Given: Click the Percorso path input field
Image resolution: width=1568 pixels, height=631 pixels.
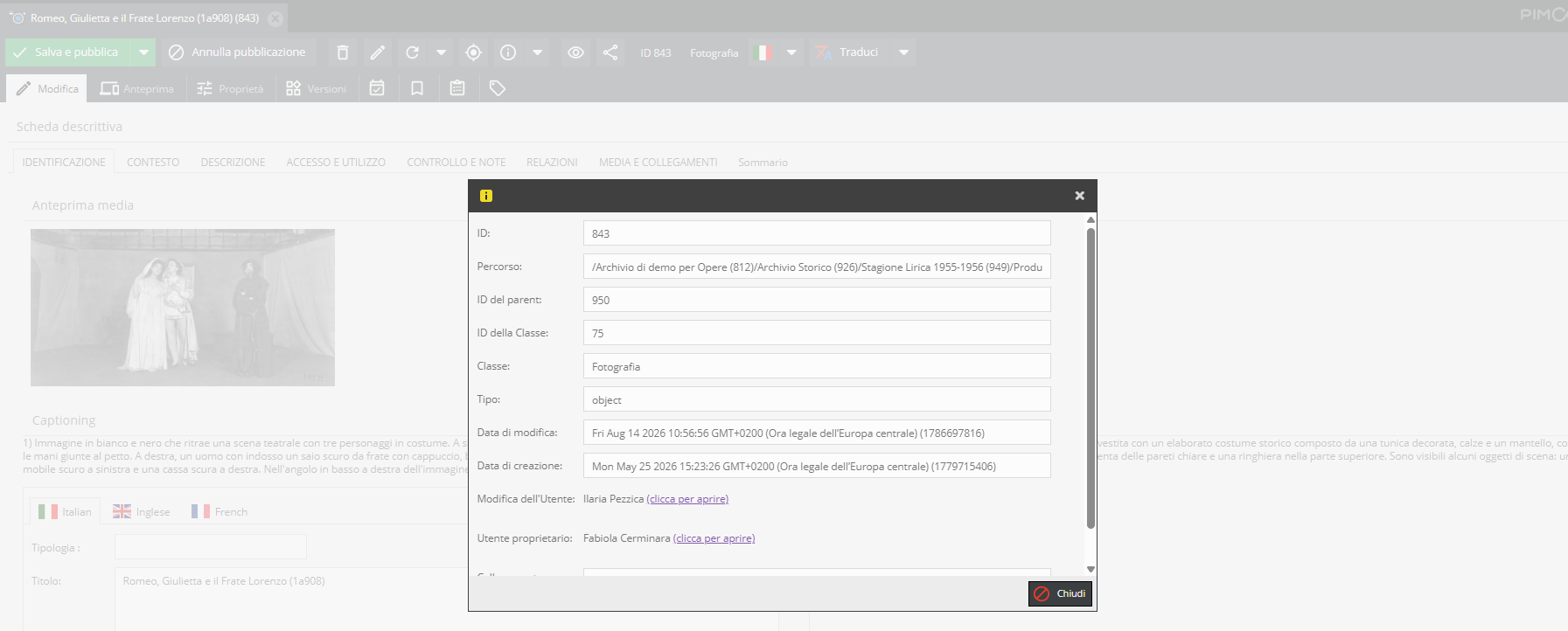Looking at the screenshot, I should point(817,267).
